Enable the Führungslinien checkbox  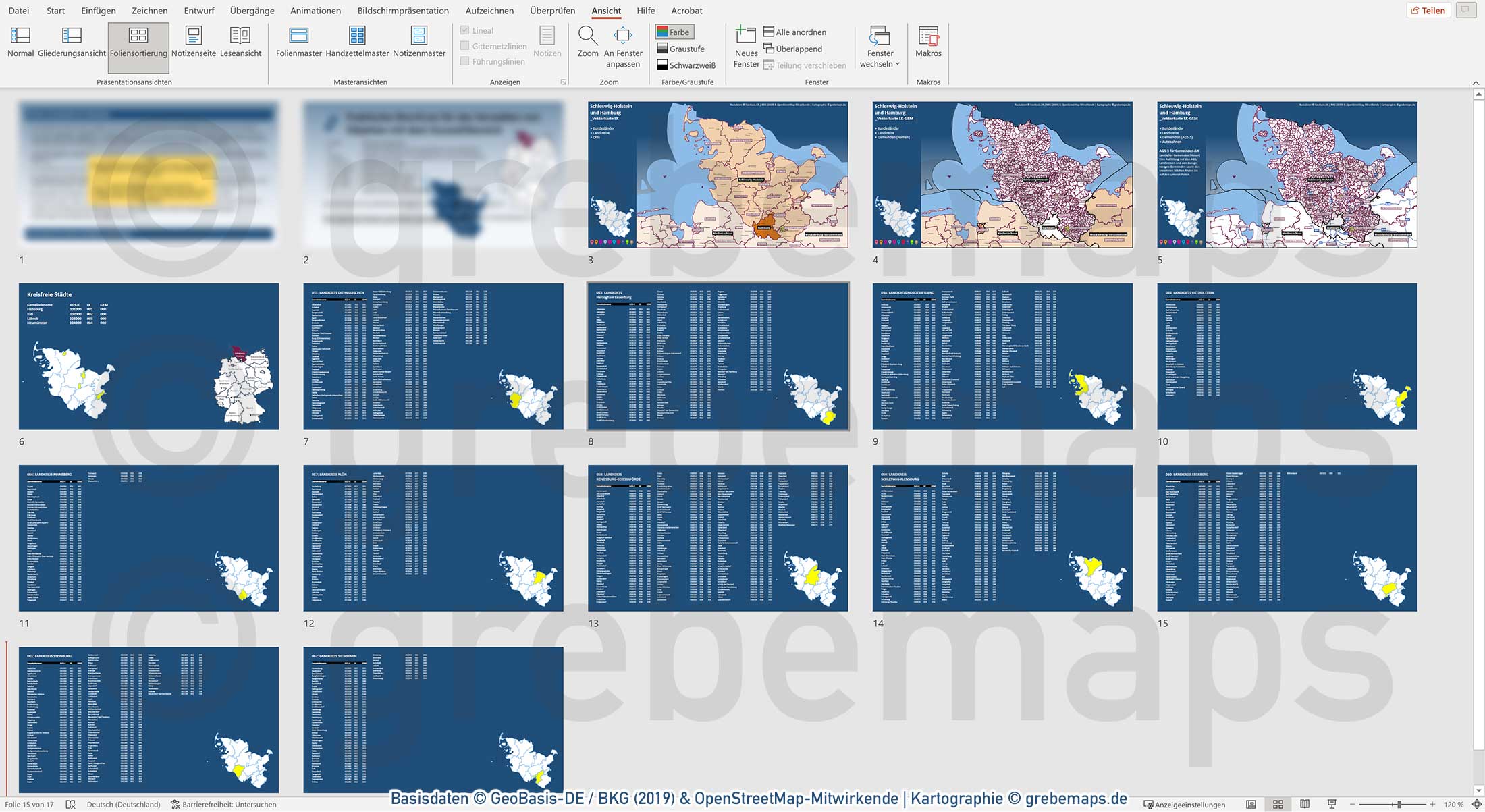click(x=465, y=61)
